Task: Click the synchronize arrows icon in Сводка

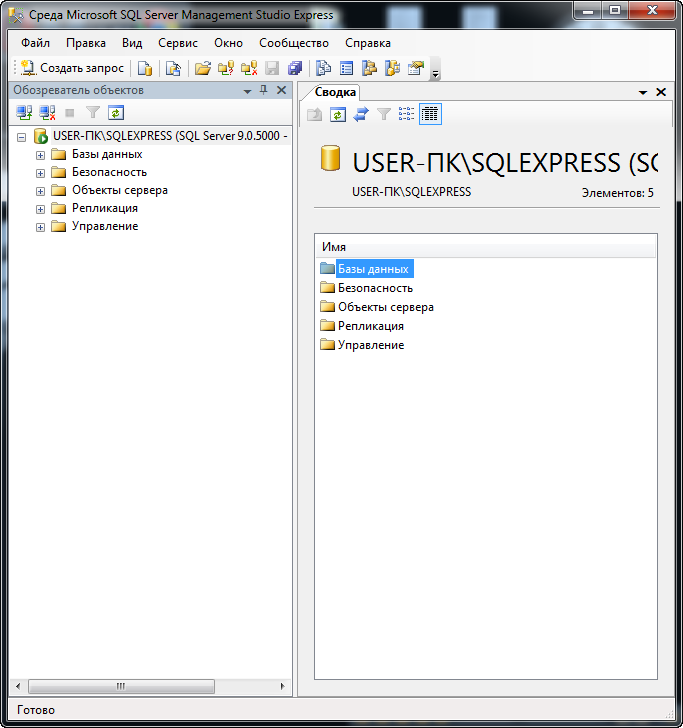Action: point(361,114)
